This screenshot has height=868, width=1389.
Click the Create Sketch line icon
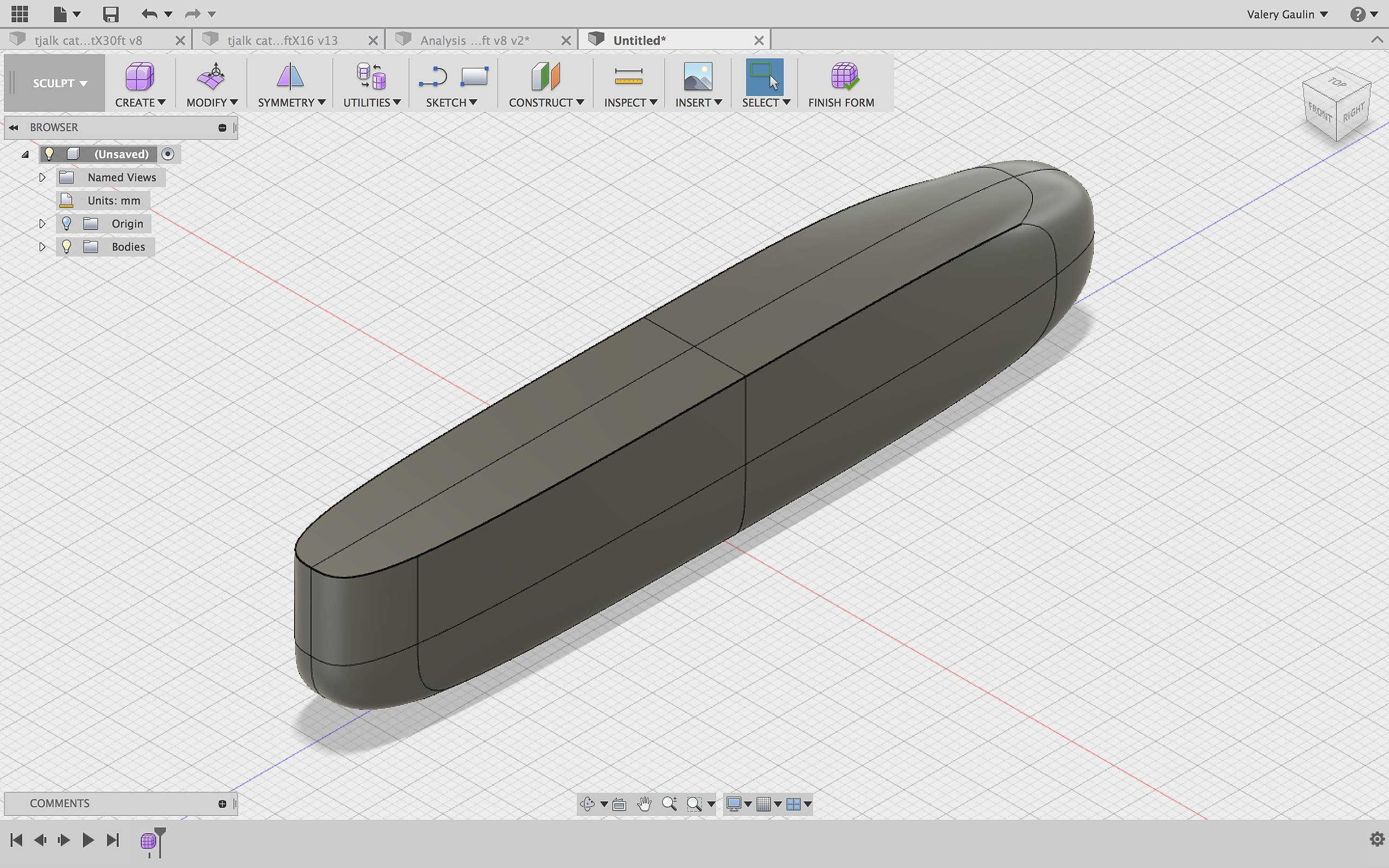pos(433,76)
